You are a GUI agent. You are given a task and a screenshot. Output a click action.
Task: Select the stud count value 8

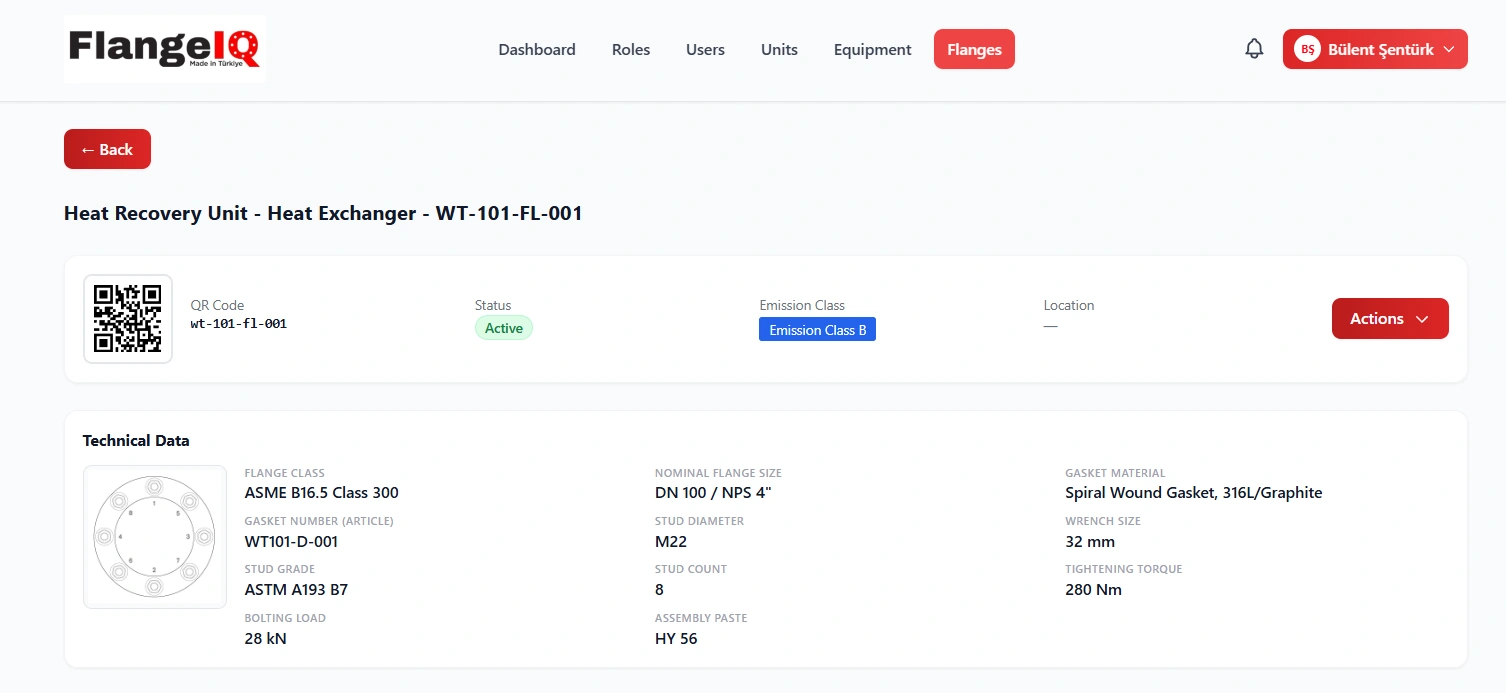659,589
